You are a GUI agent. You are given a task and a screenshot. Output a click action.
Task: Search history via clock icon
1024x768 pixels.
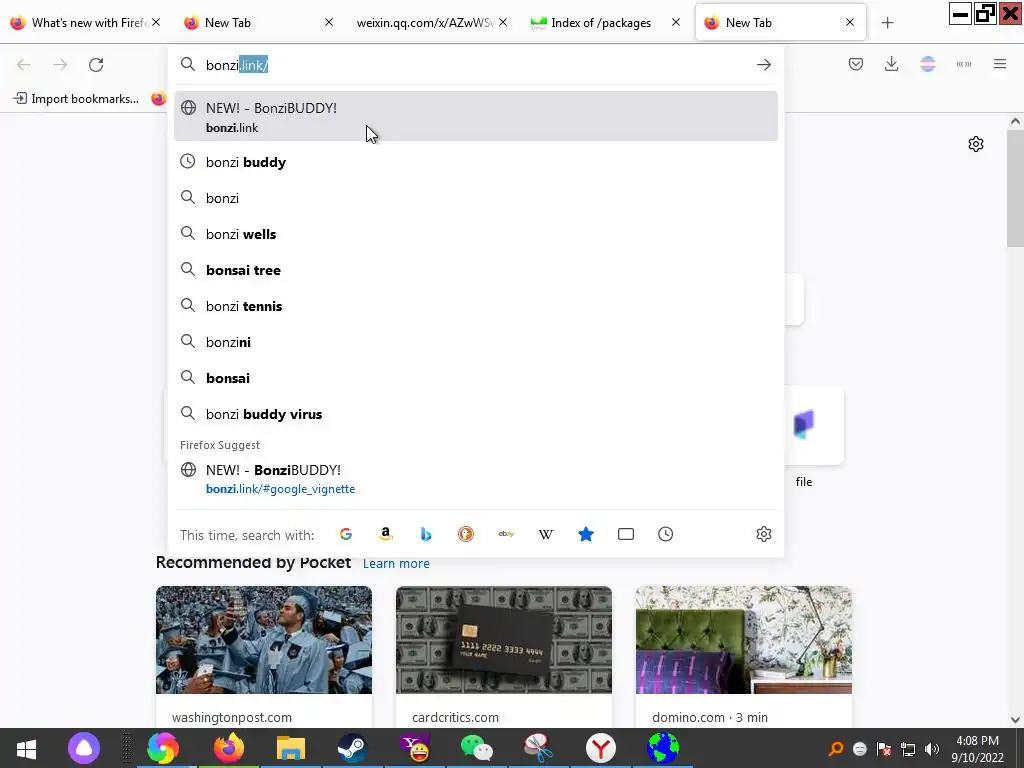pos(665,534)
